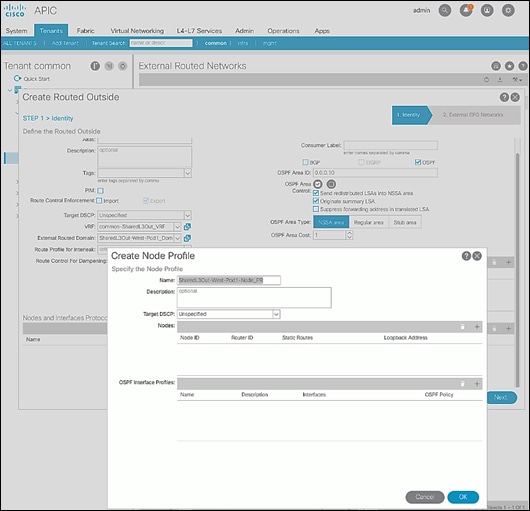Toggle Send redistributed LSAs into NSSA area
The image size is (530, 511).
(316, 193)
